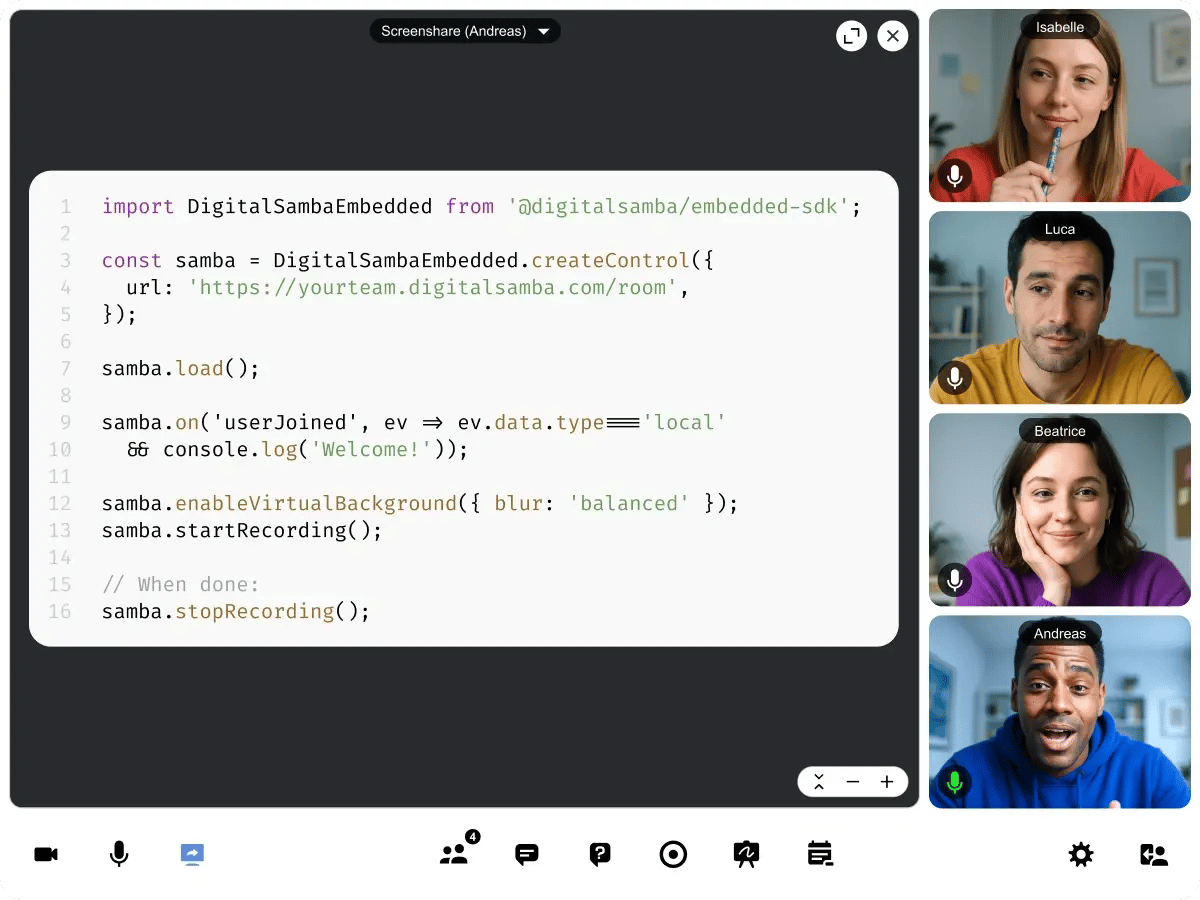
Task: Enter fullscreen for the screenshare
Action: pos(851,36)
